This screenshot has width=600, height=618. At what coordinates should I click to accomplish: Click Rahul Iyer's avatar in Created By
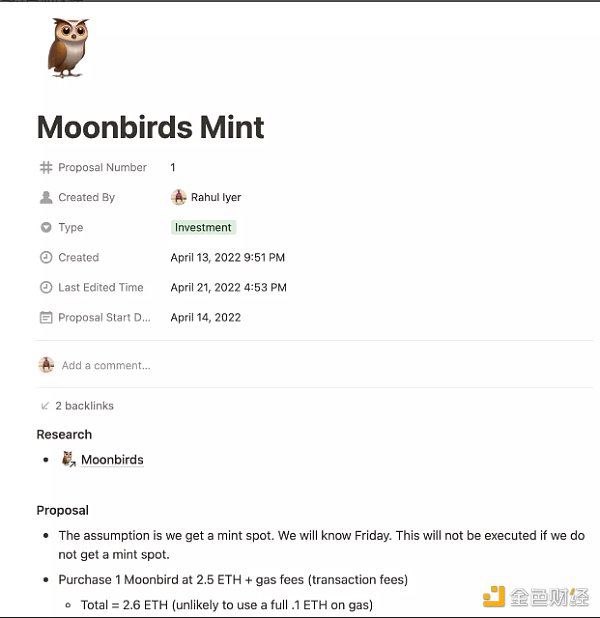(x=179, y=198)
